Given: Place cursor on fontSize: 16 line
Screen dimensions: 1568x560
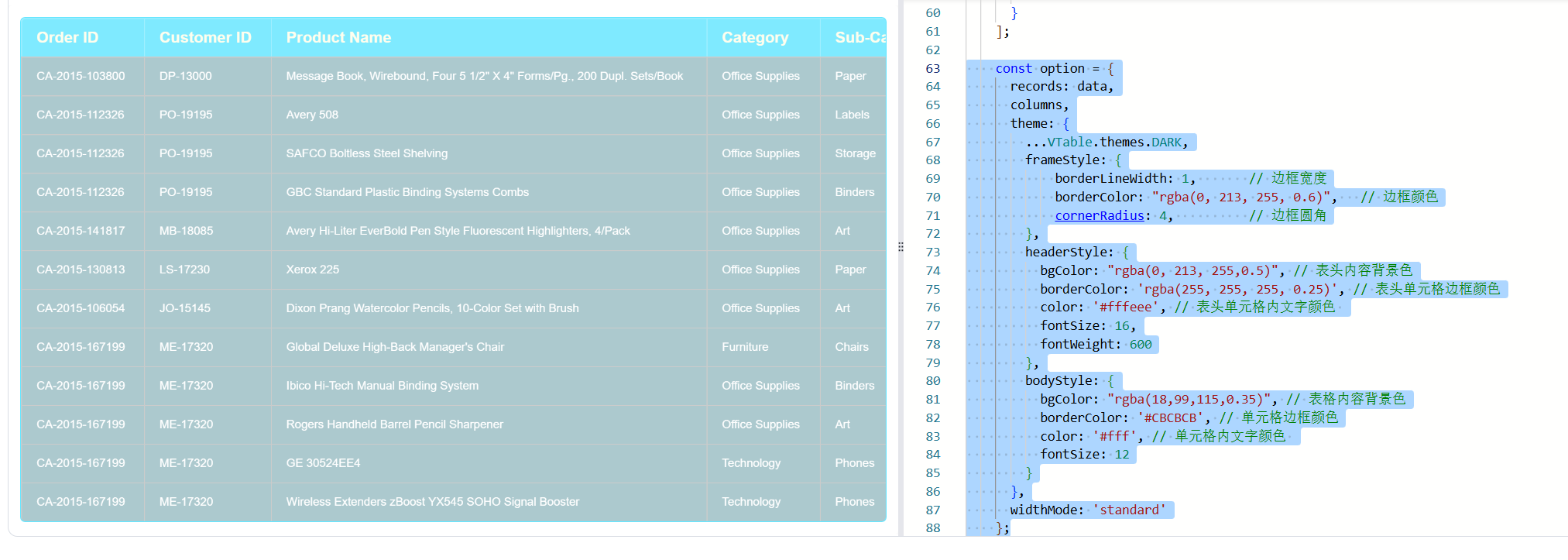Looking at the screenshot, I should click(x=1088, y=325).
